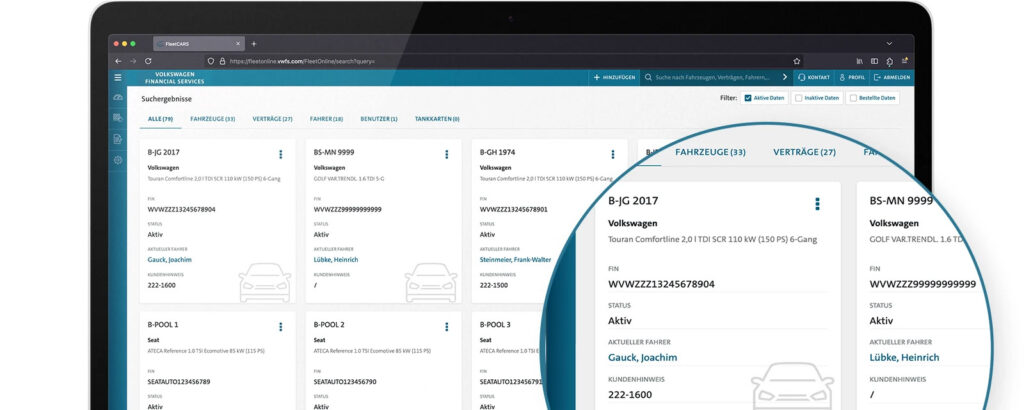1024x410 pixels.
Task: Uncheck the Aktive Daten filter
Action: [748, 98]
